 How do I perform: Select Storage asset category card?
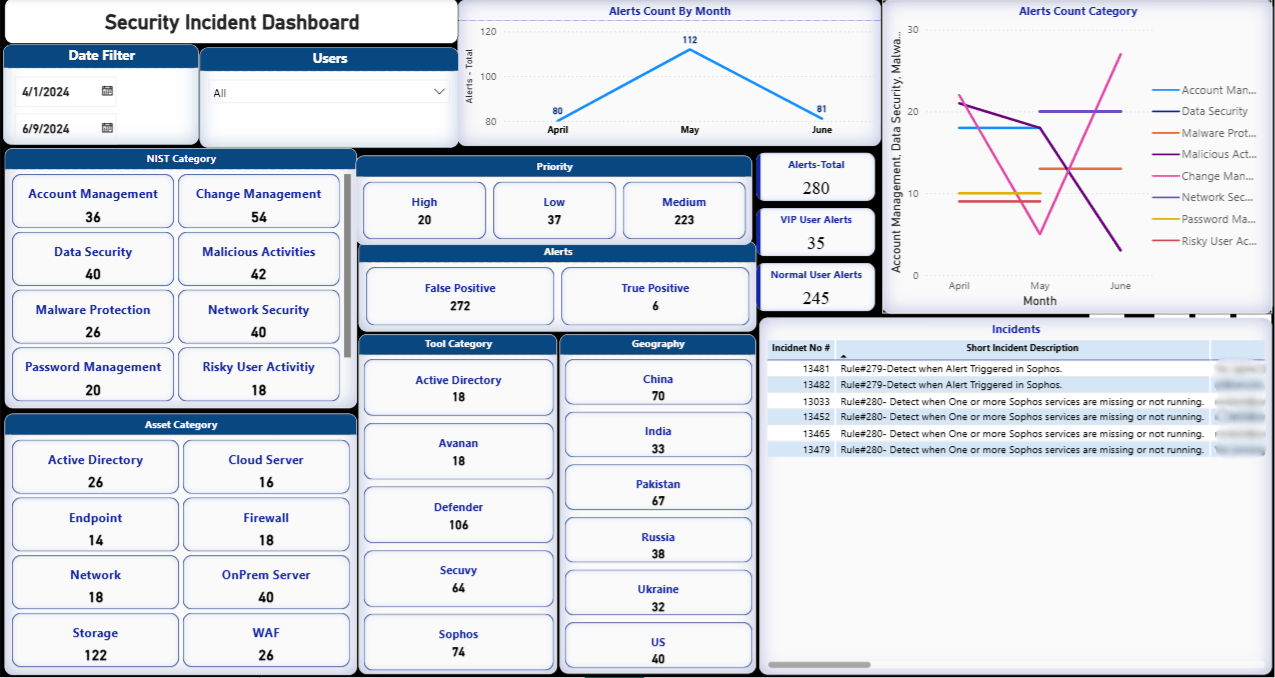click(95, 642)
